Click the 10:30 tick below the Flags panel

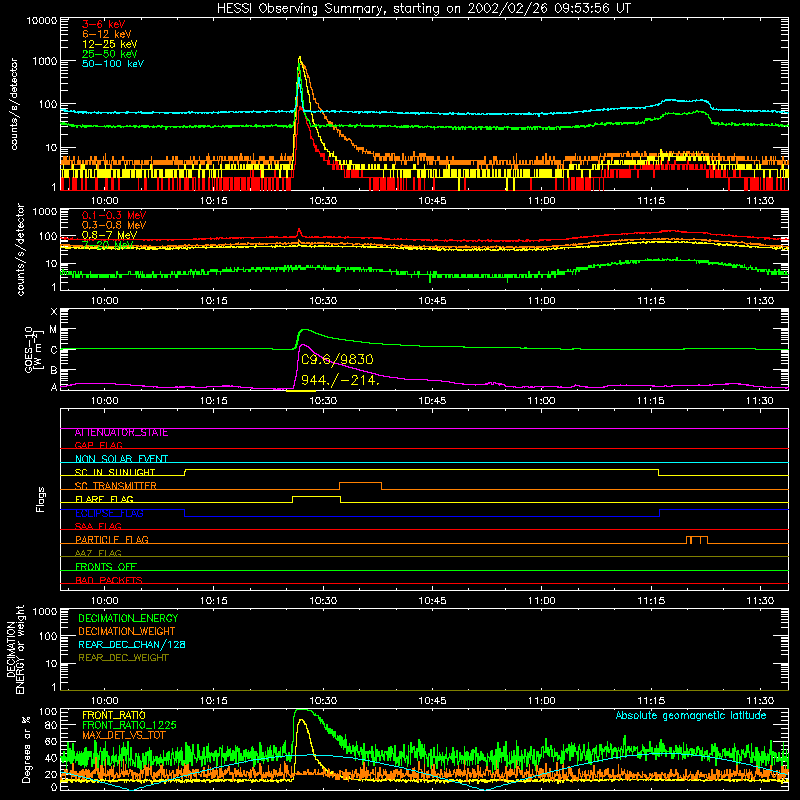coord(323,601)
